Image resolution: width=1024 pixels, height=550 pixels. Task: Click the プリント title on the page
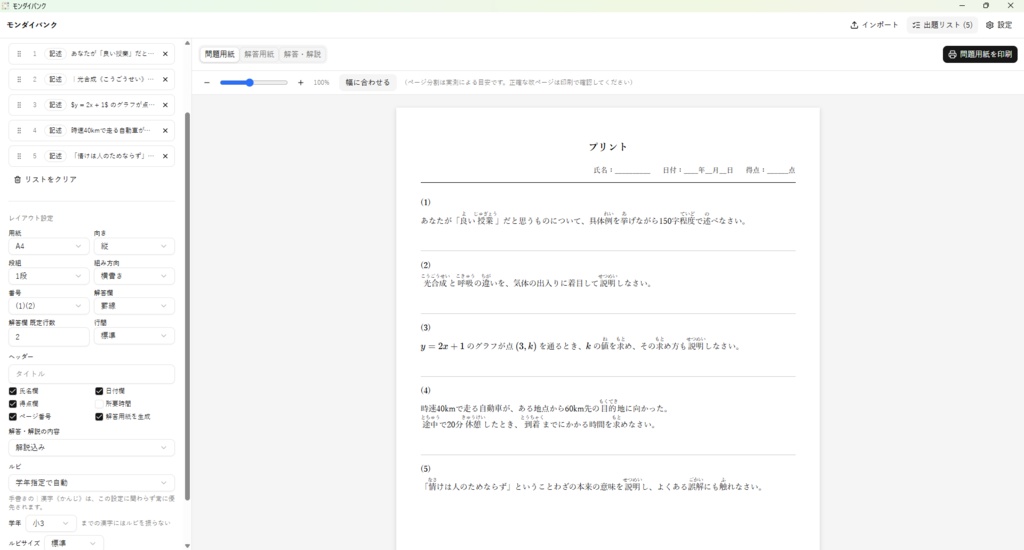[x=608, y=147]
